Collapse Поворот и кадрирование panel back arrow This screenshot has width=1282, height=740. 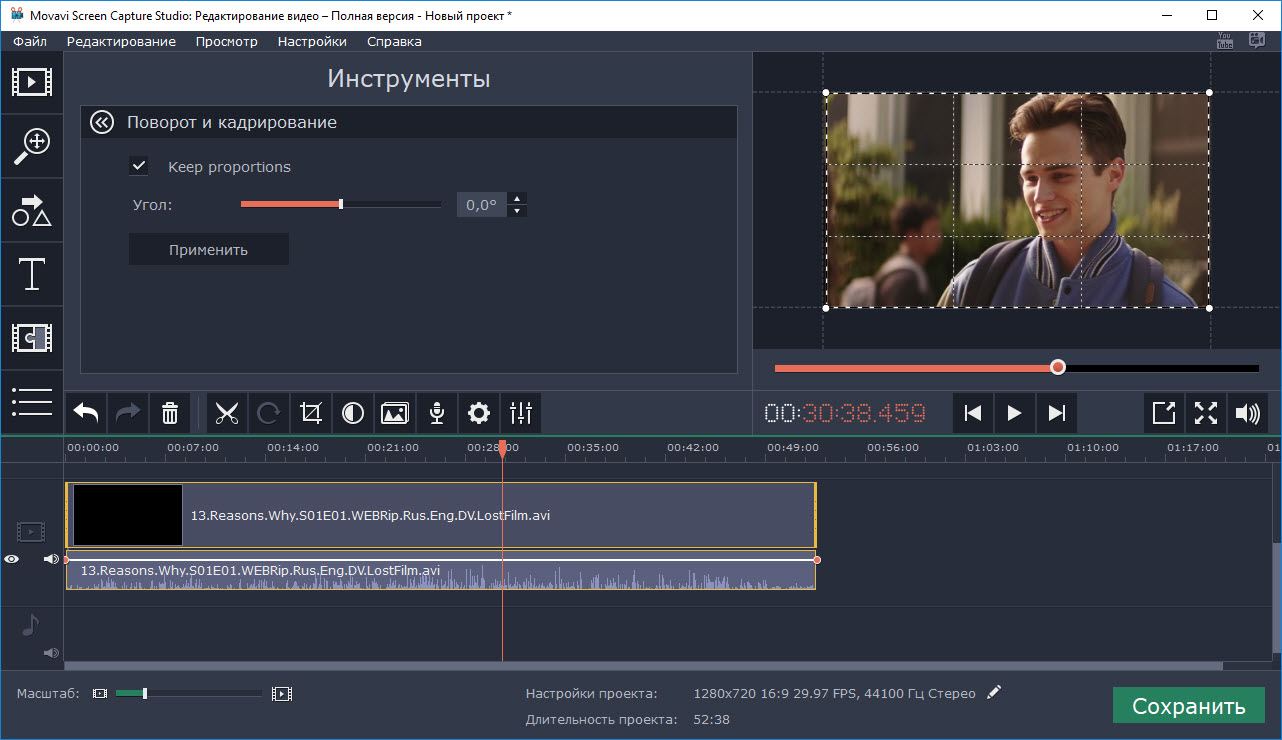click(x=101, y=122)
